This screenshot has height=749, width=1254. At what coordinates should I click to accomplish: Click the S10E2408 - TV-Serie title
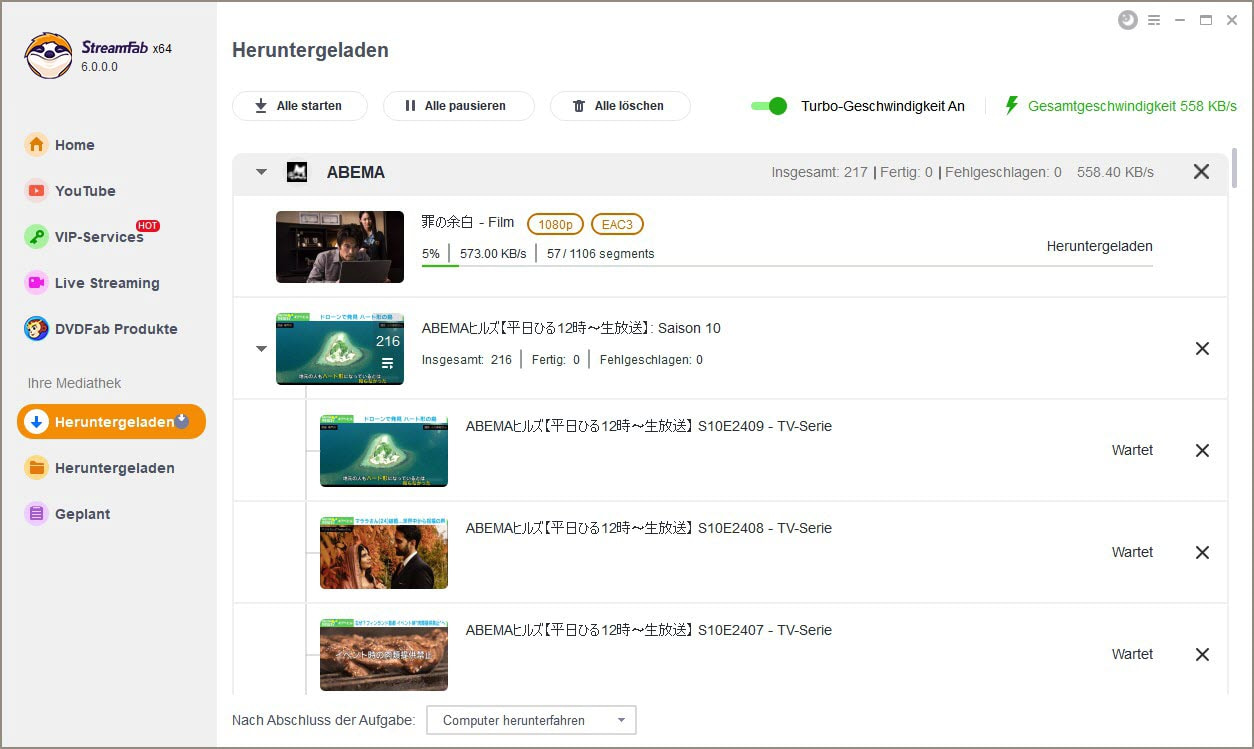649,528
